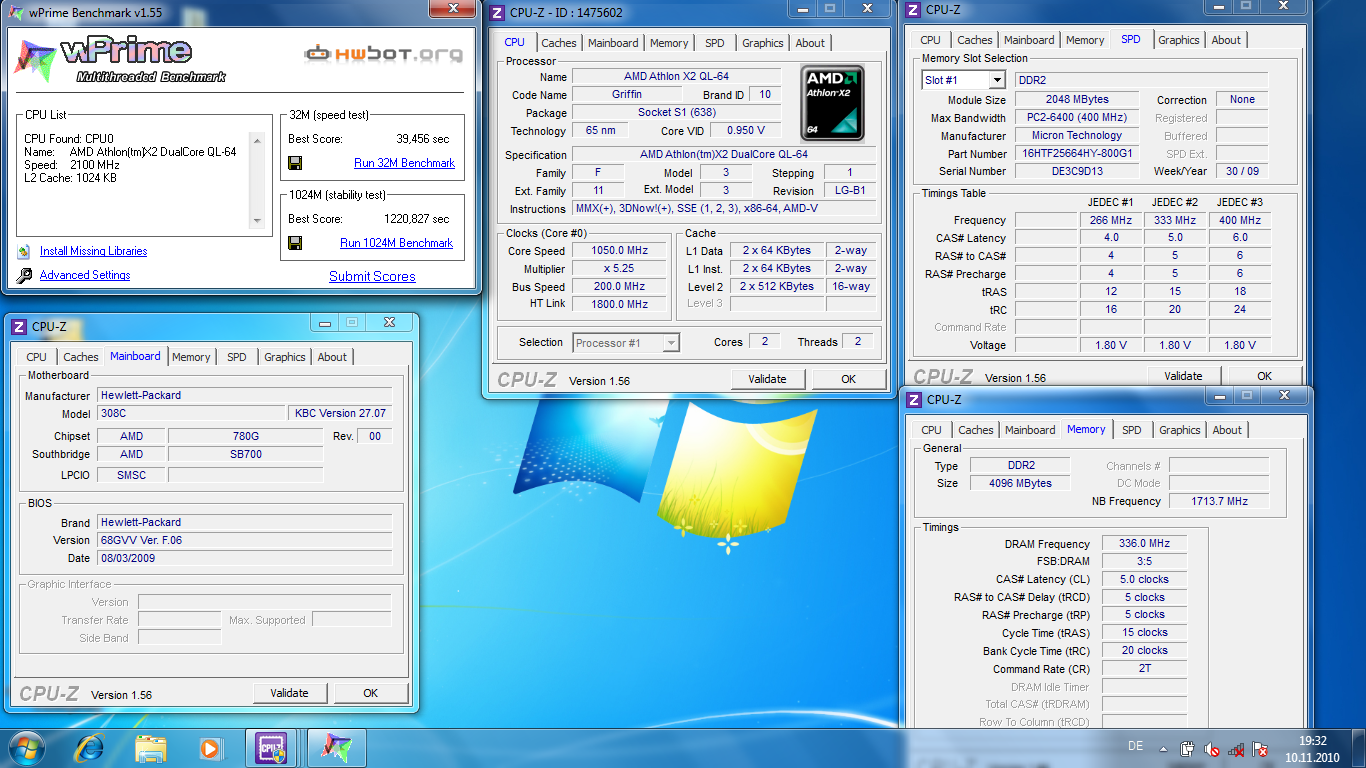Show hidden tray icons arrow
This screenshot has width=1366, height=768.
coord(1163,747)
